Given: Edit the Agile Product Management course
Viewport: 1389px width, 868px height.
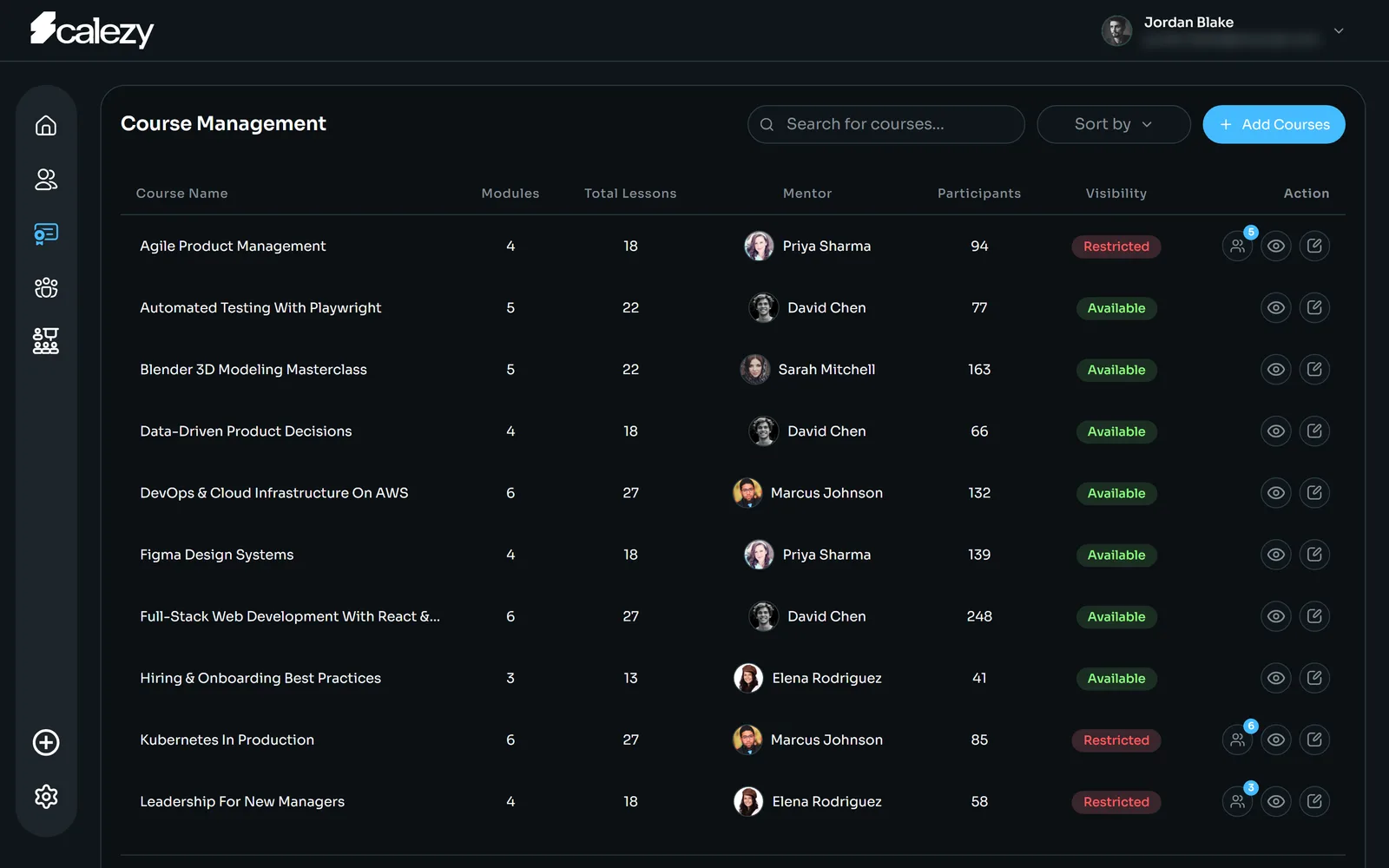Looking at the screenshot, I should (1314, 247).
